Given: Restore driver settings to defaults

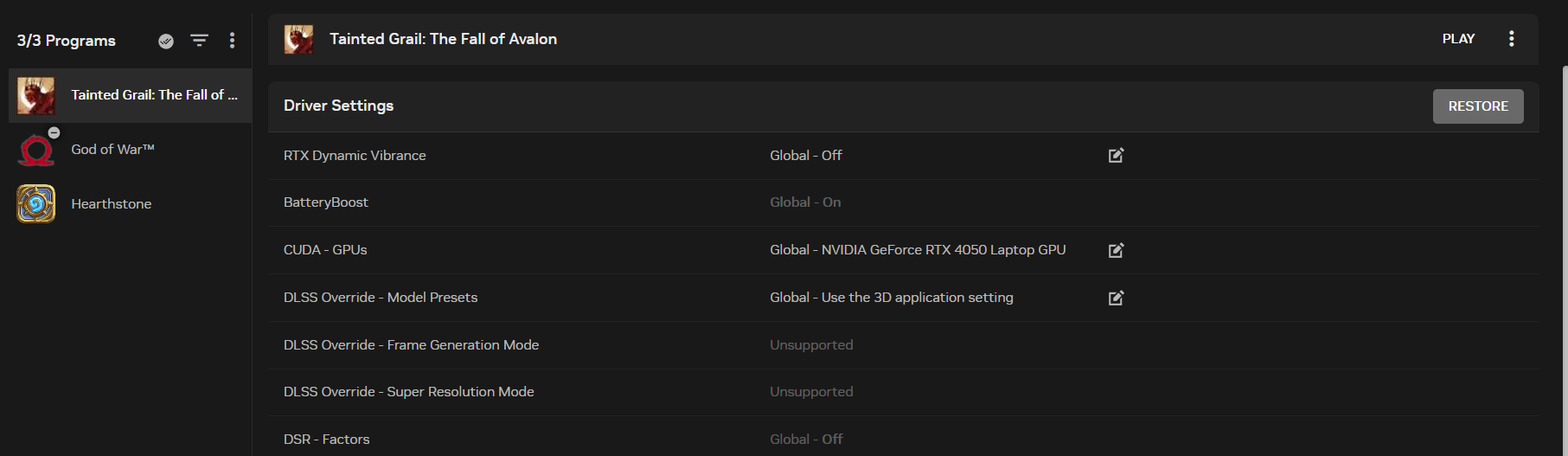Looking at the screenshot, I should [1478, 106].
